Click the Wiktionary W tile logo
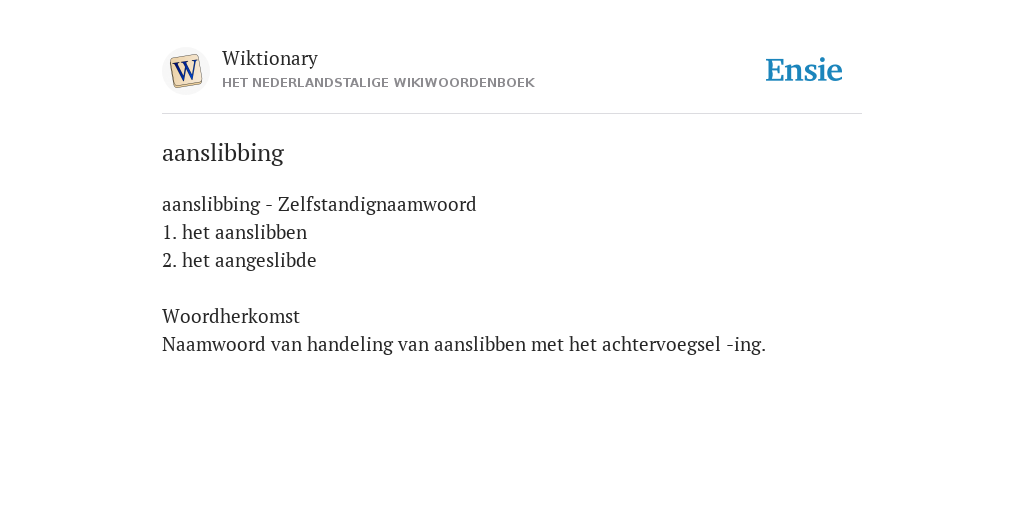 point(185,71)
